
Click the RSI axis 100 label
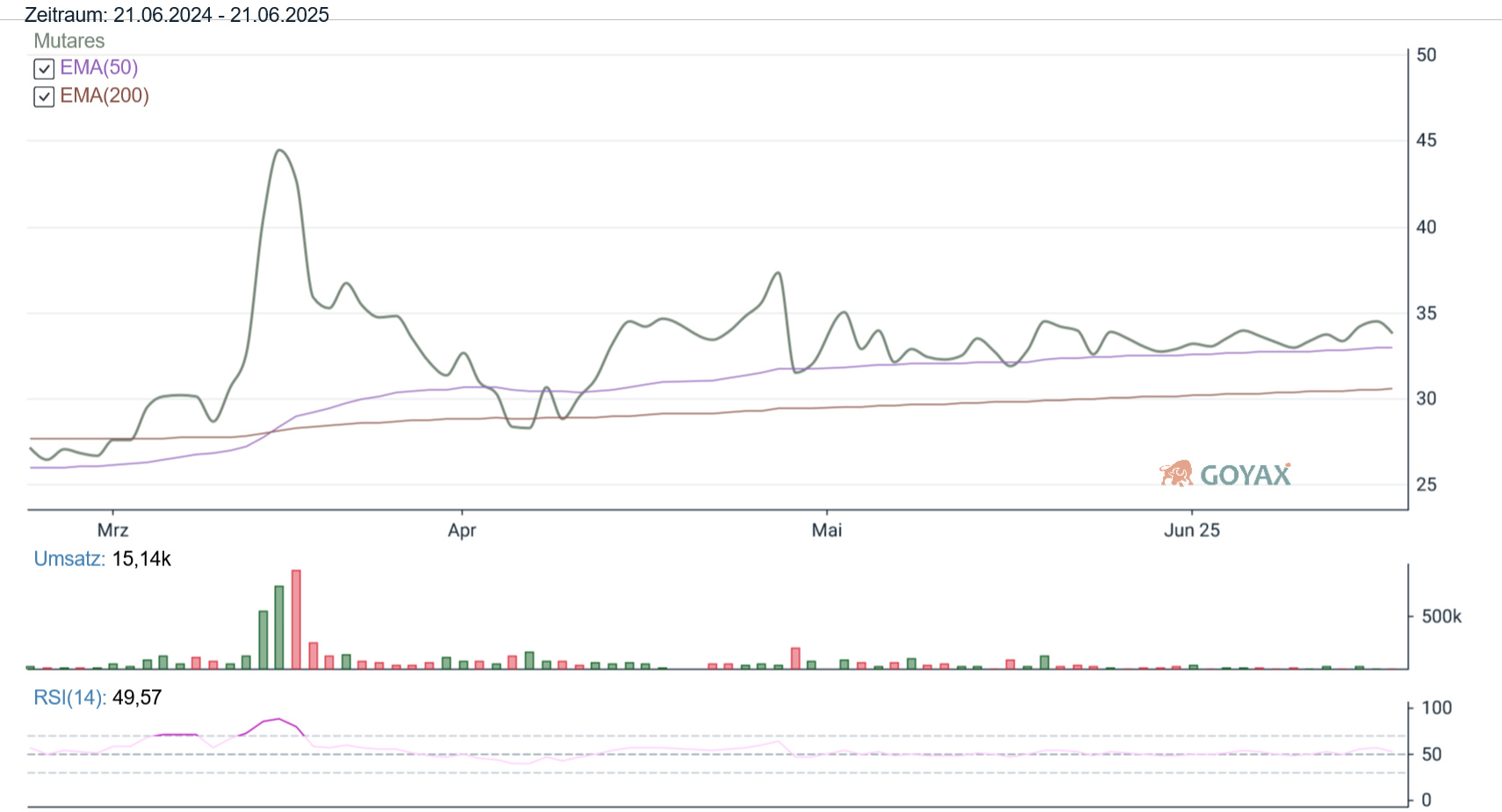(1437, 708)
